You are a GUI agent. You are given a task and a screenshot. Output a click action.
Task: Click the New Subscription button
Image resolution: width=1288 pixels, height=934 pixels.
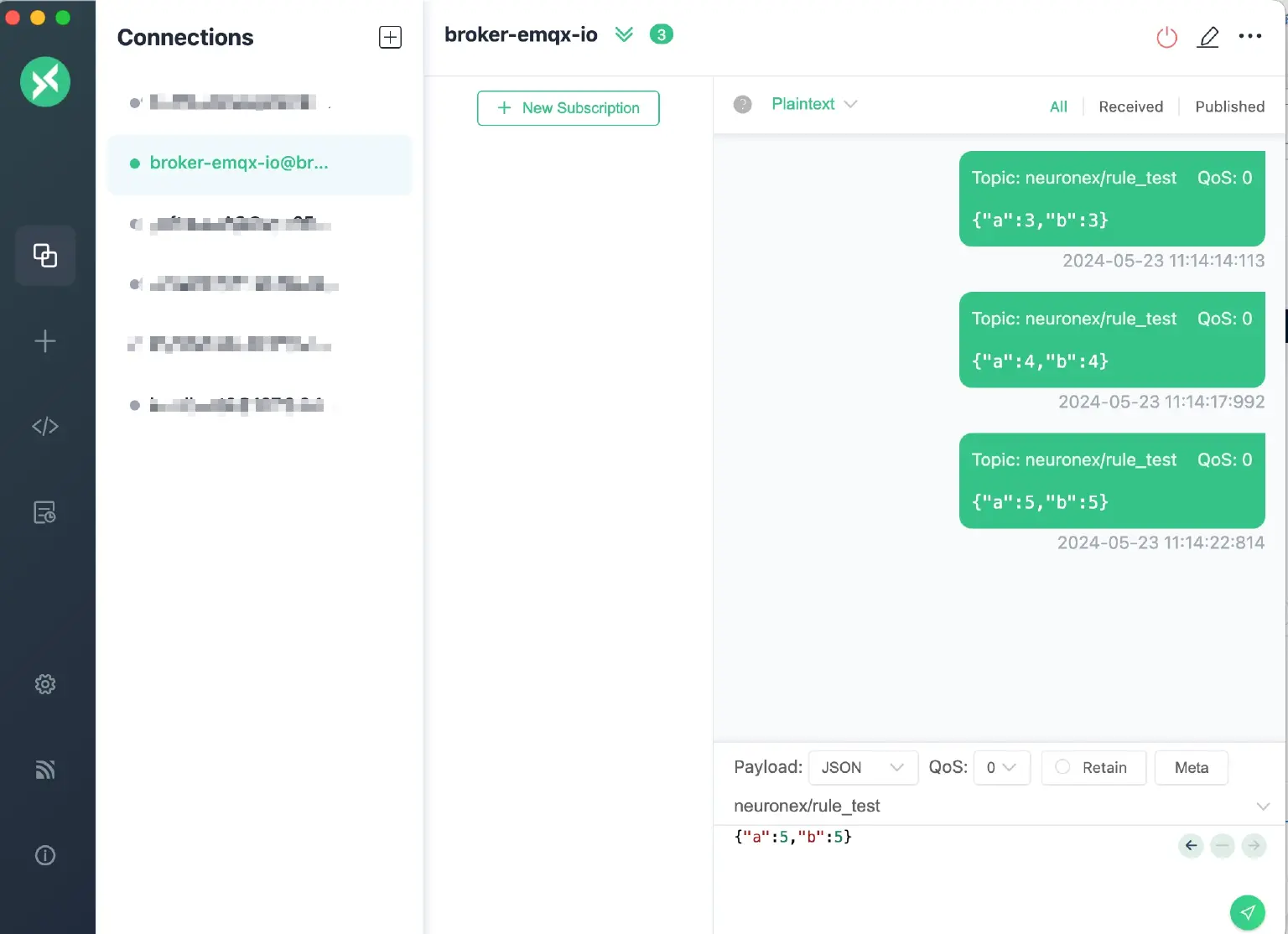[x=568, y=108]
